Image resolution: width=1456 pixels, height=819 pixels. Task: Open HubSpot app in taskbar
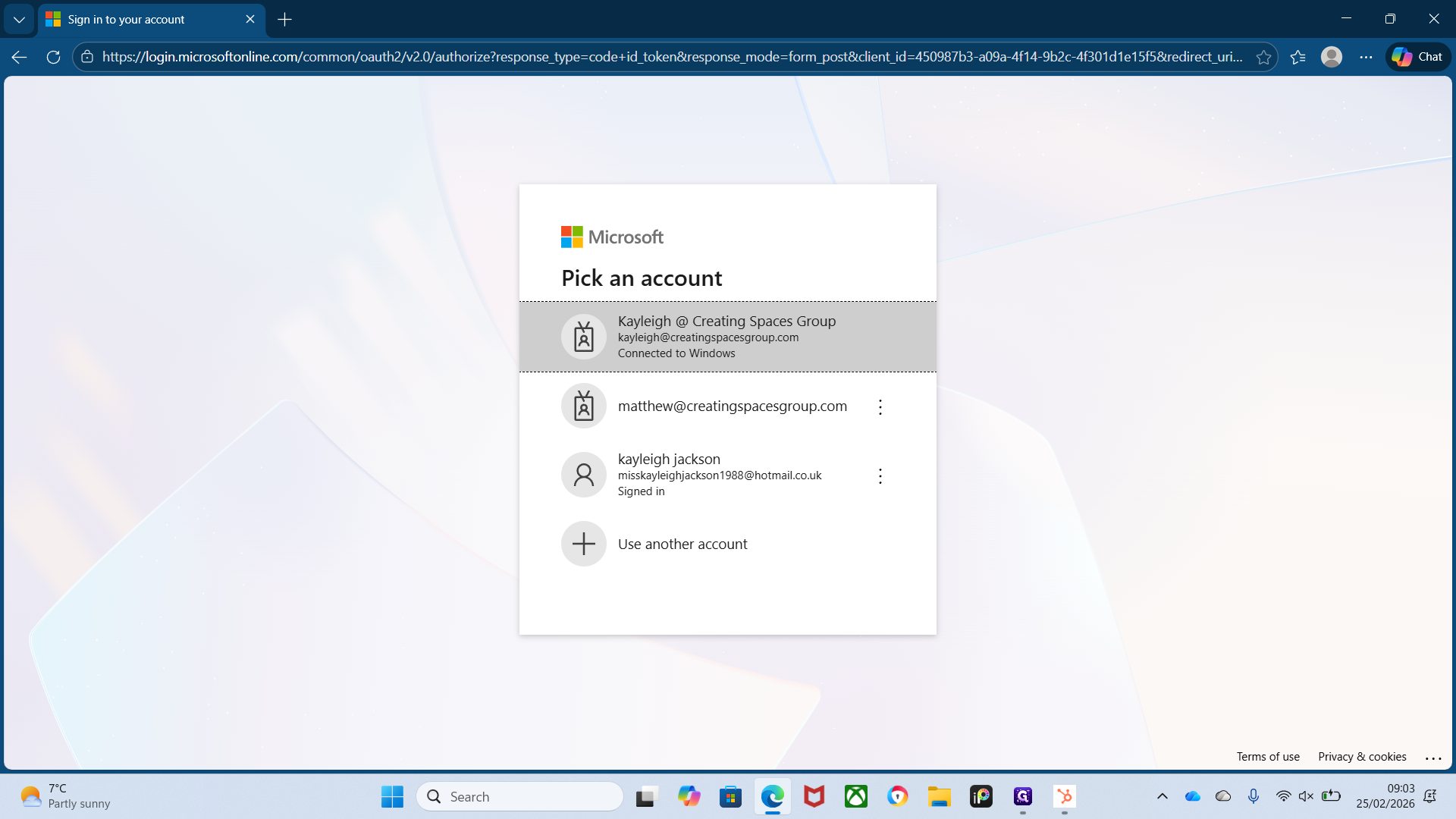click(1065, 796)
